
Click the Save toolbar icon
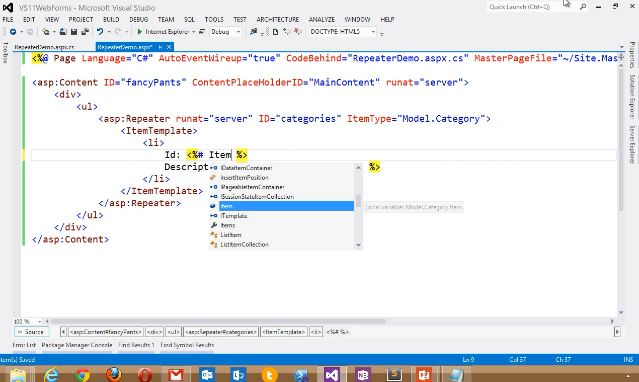(74, 31)
